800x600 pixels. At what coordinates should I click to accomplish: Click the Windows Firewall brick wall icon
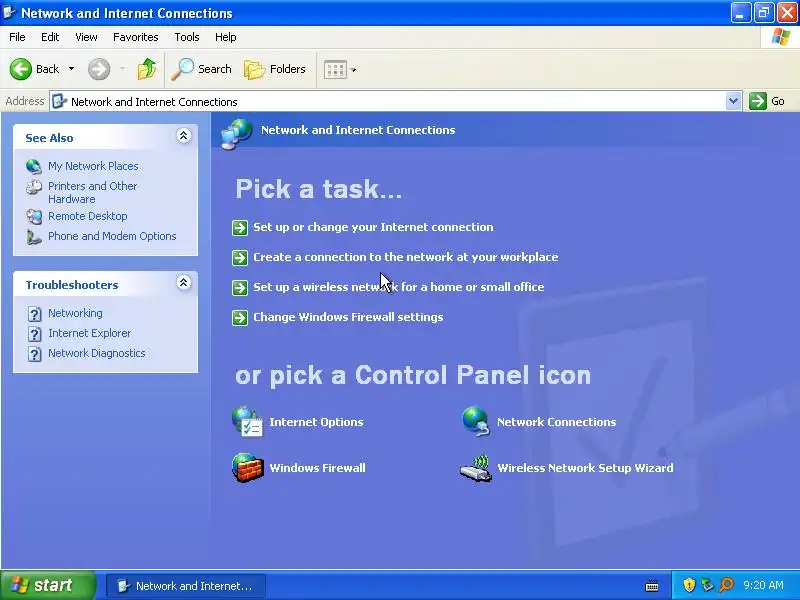pyautogui.click(x=247, y=468)
